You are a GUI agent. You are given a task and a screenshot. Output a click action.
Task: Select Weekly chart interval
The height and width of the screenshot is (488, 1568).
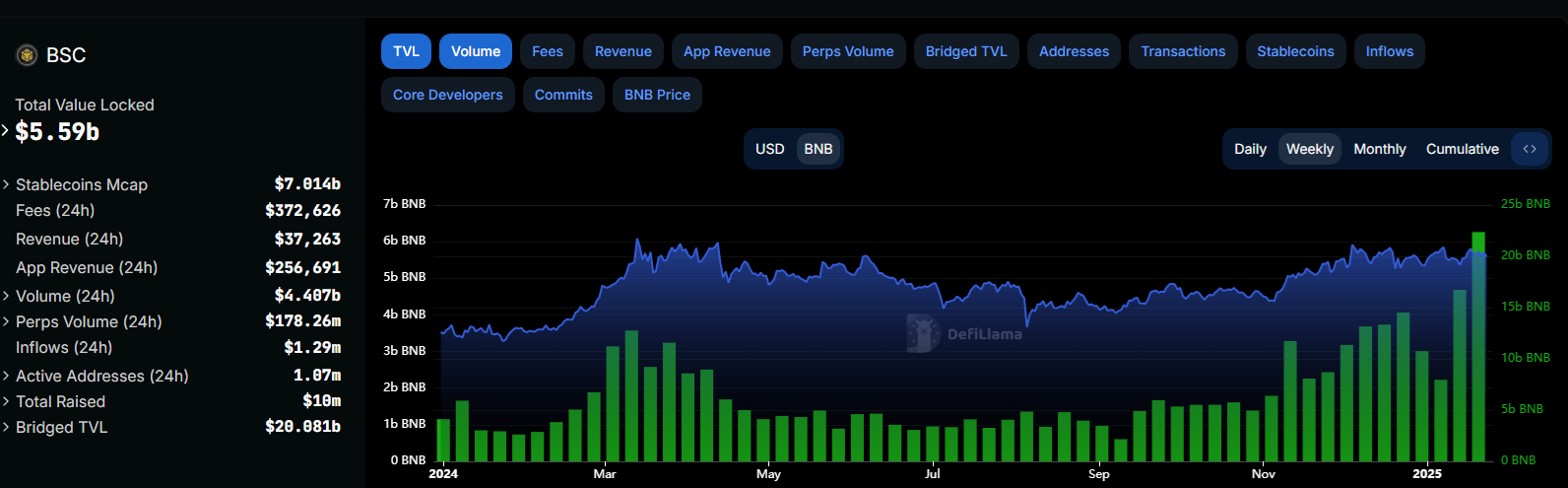[x=1310, y=149]
